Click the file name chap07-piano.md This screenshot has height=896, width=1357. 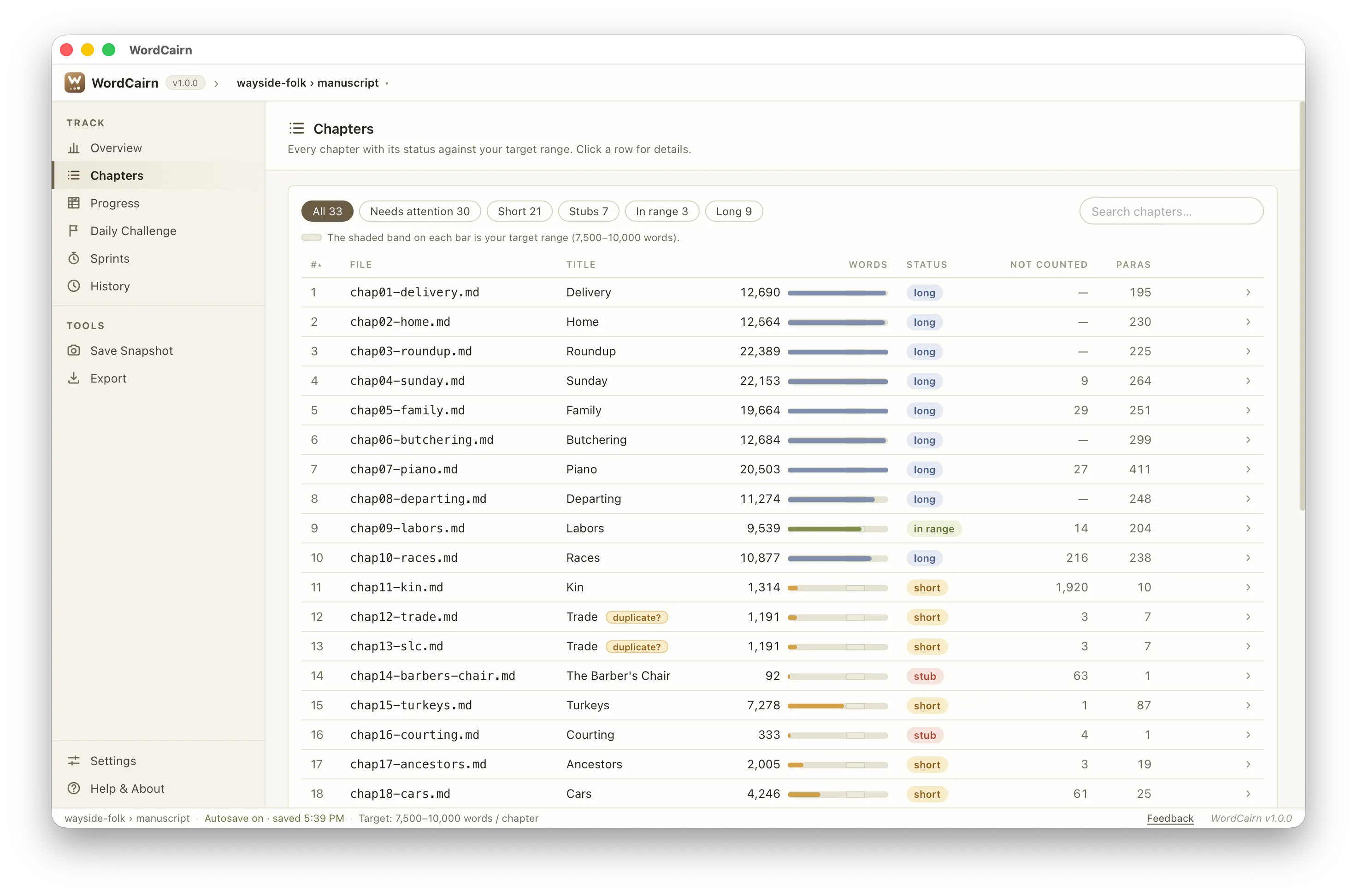(x=403, y=469)
